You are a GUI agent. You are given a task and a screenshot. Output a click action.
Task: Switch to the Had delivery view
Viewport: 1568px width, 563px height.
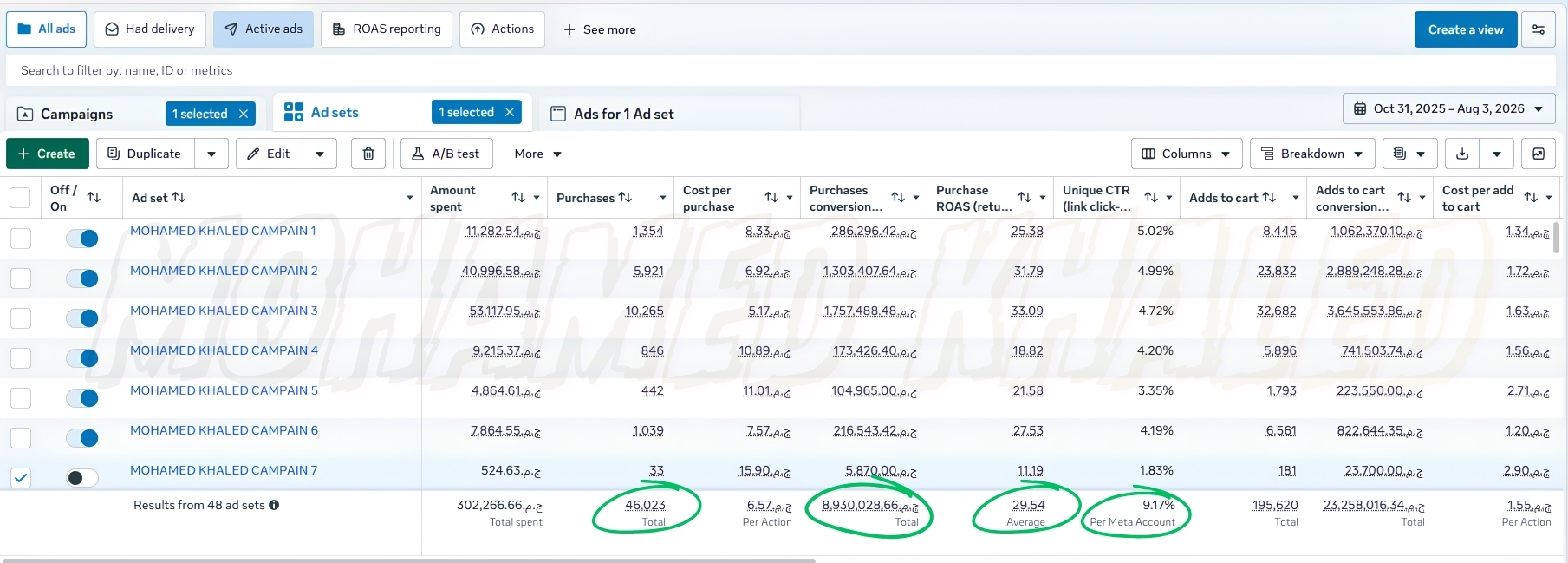click(x=150, y=29)
